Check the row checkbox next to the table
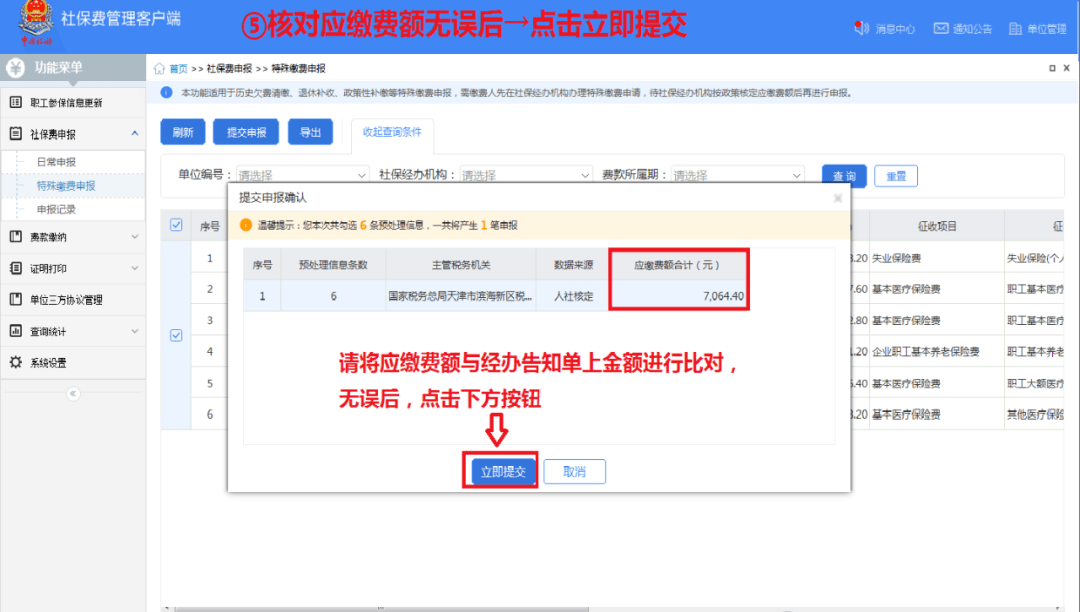This screenshot has height=612, width=1080. point(176,336)
